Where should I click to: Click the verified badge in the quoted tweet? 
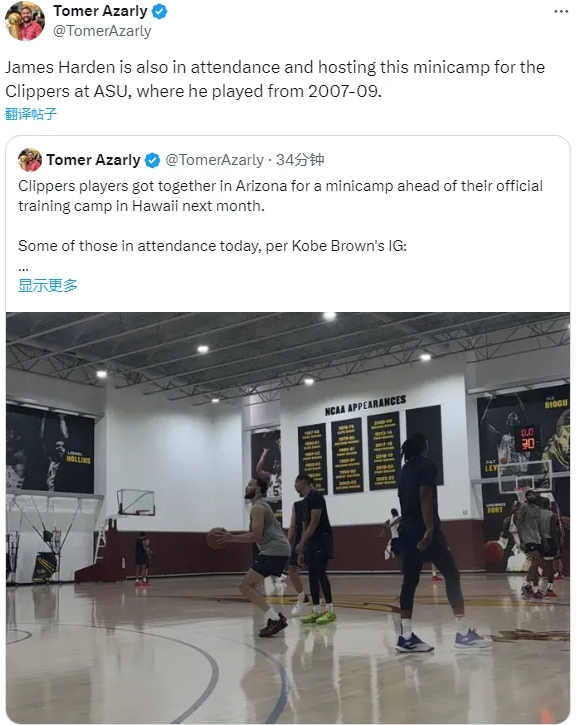point(153,160)
